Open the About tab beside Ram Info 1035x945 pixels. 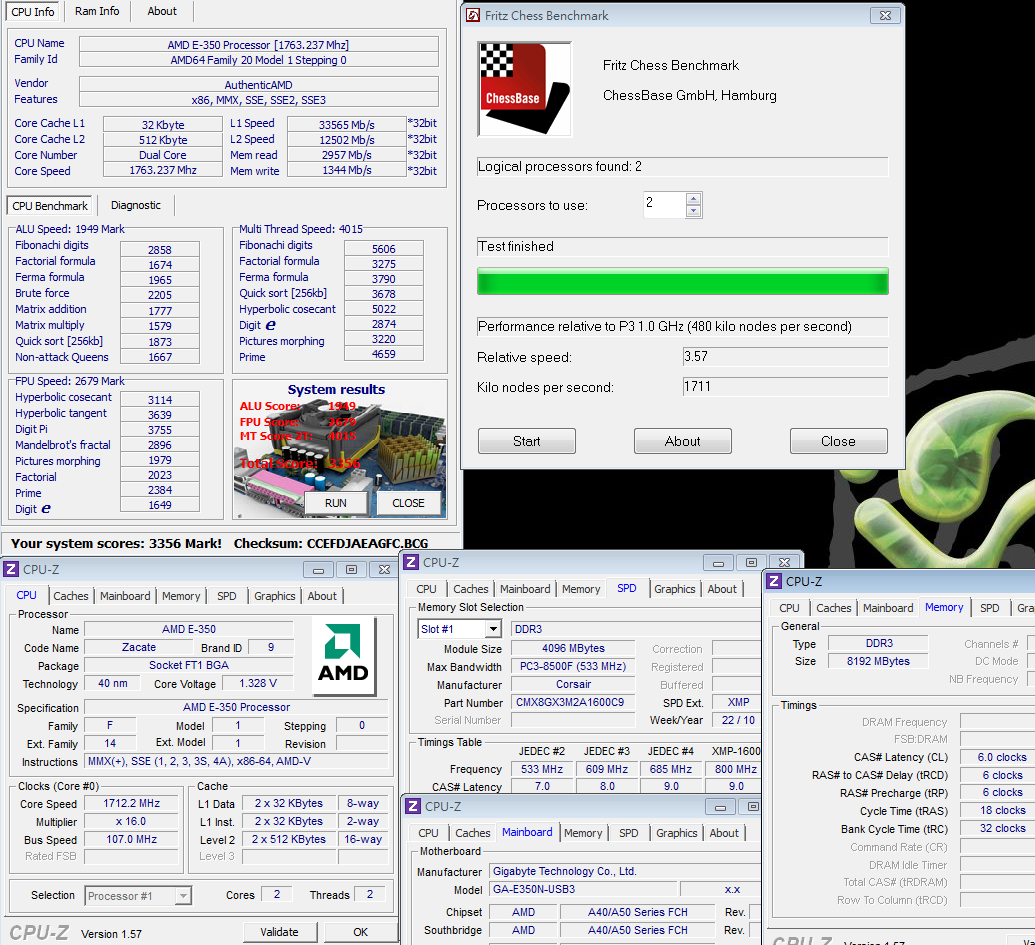click(162, 11)
